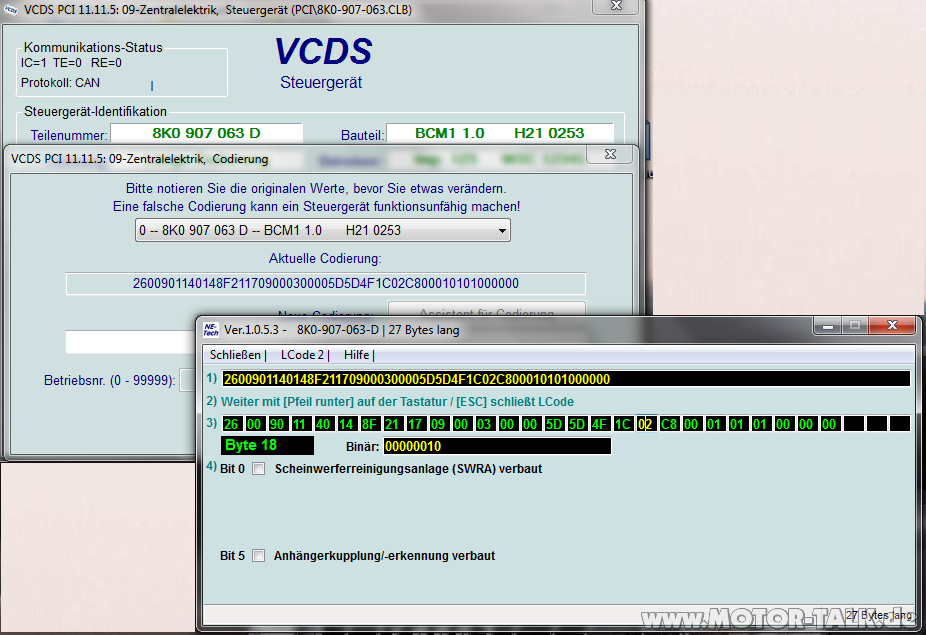Click the Betriebsnr. (0 - 99999) label
This screenshot has width=926, height=635.
110,380
